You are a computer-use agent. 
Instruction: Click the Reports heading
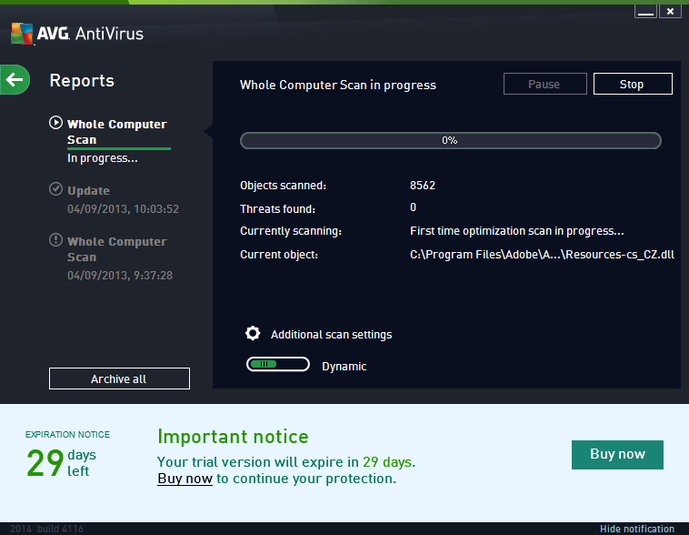click(82, 80)
